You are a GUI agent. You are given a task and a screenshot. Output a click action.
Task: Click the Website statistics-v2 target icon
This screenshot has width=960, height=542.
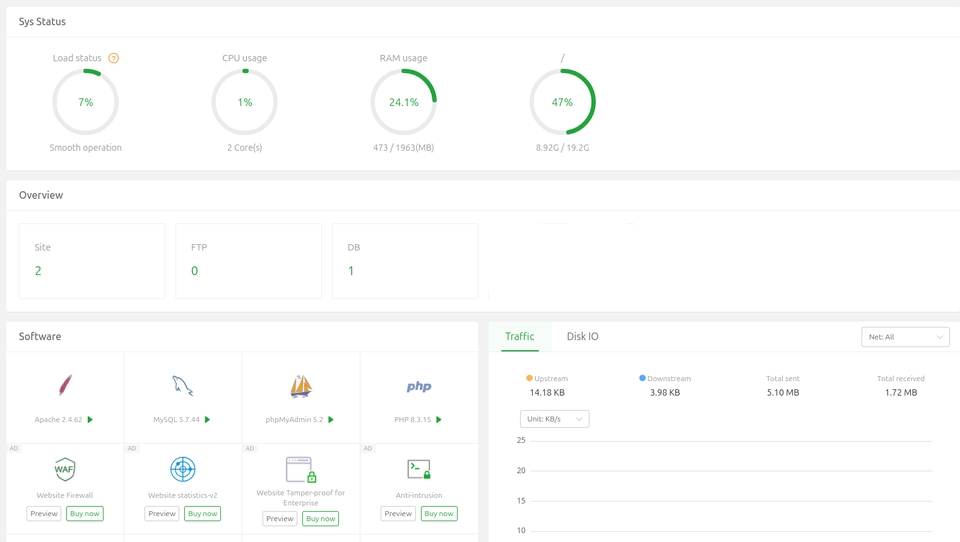point(182,470)
